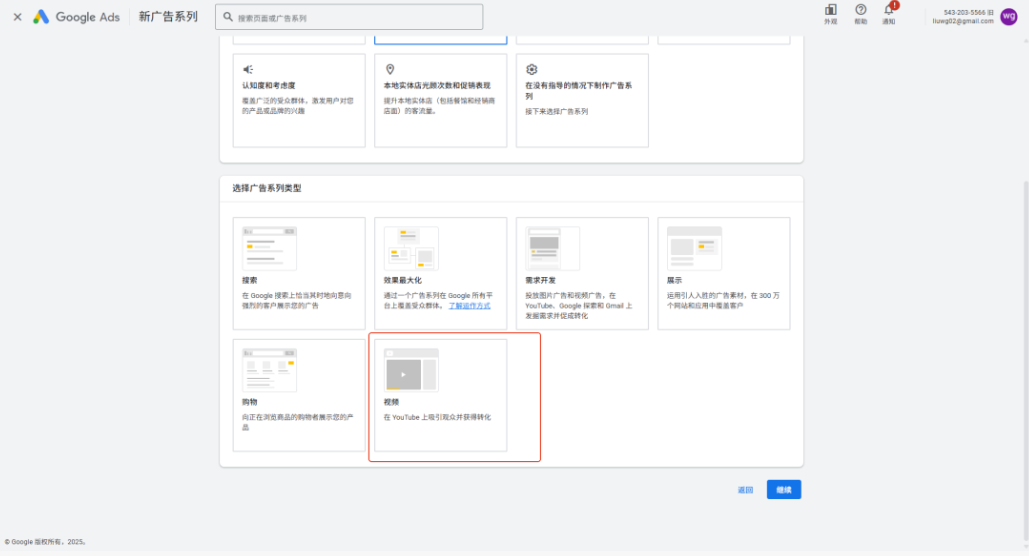The height and width of the screenshot is (556, 1029).
Task: Choose the 需求开发 campaign type card
Action: click(582, 274)
